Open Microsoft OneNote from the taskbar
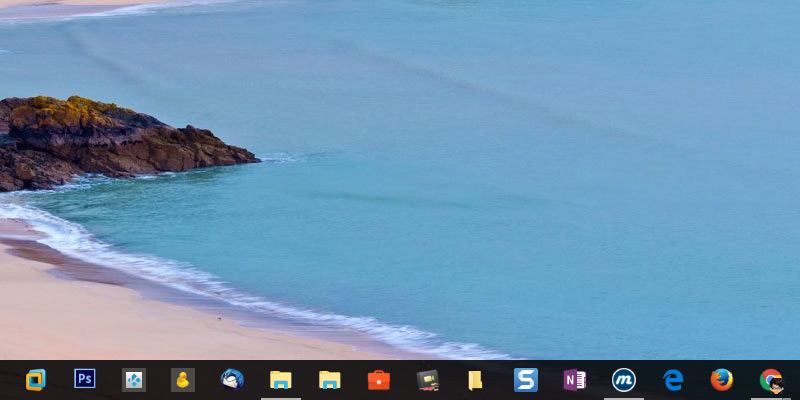Image resolution: width=800 pixels, height=400 pixels. click(x=574, y=380)
